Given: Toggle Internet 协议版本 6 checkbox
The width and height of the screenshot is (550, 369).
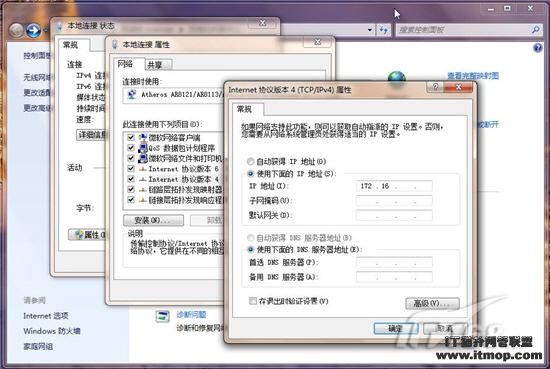Looking at the screenshot, I should click(131, 168).
